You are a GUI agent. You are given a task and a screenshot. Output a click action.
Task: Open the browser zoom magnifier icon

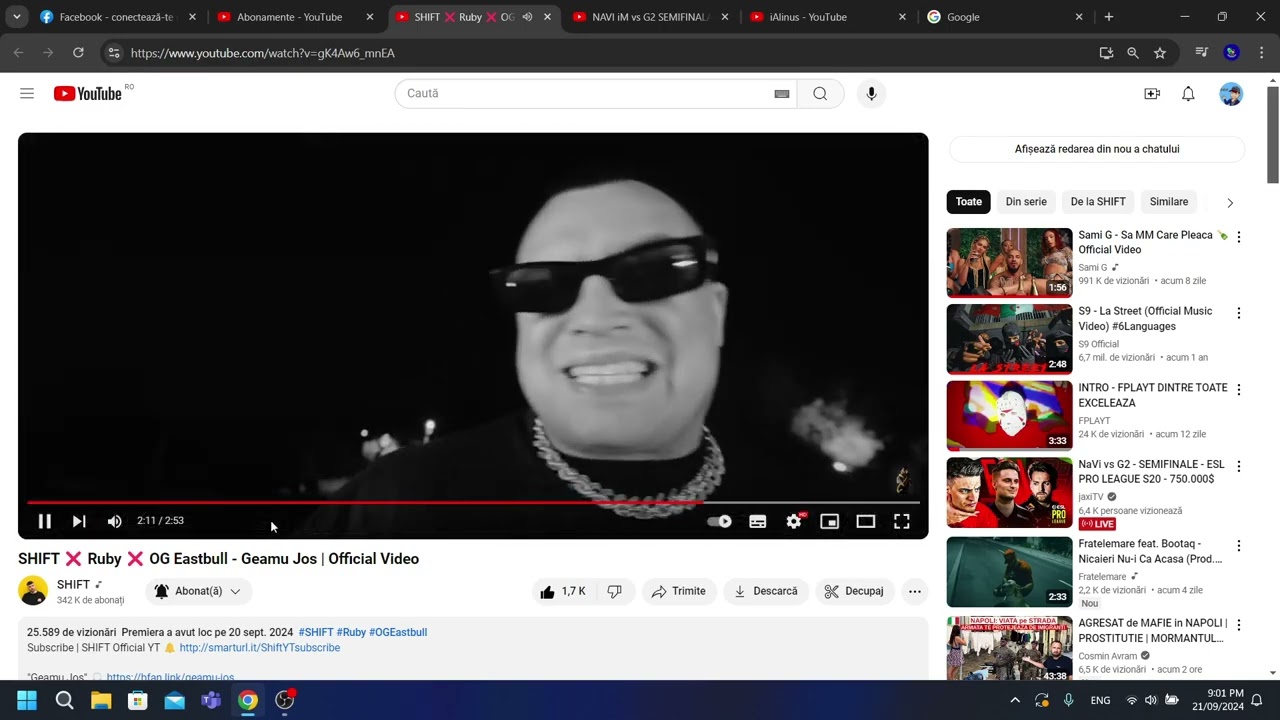click(1133, 53)
